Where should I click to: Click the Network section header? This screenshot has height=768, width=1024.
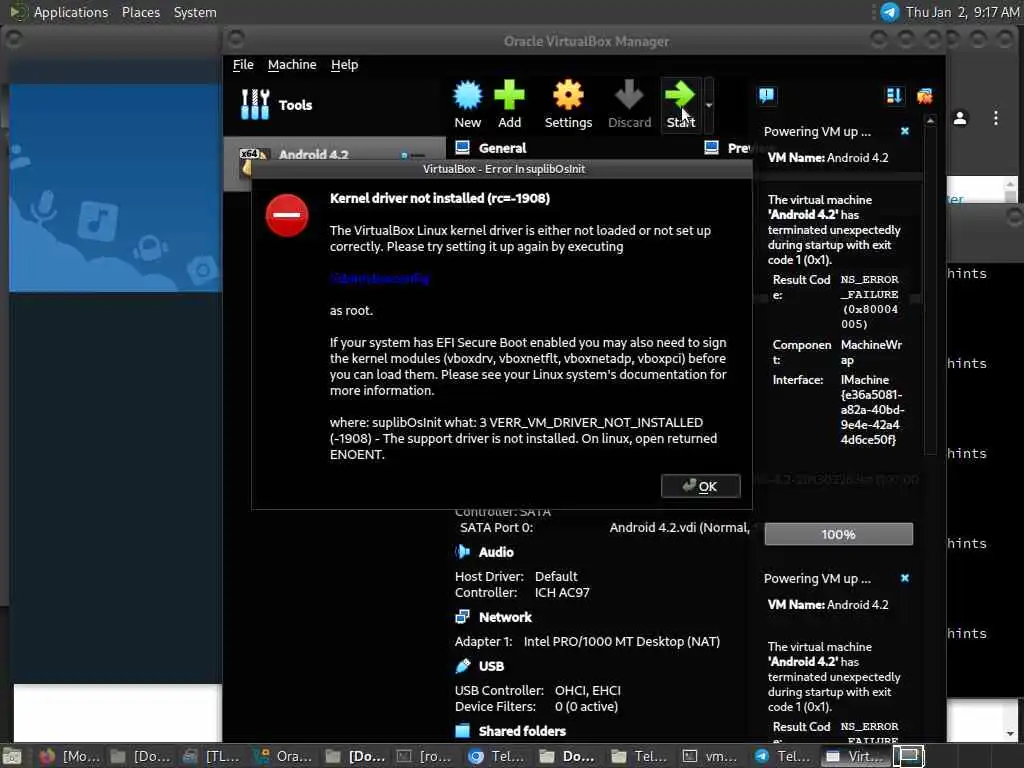(505, 617)
